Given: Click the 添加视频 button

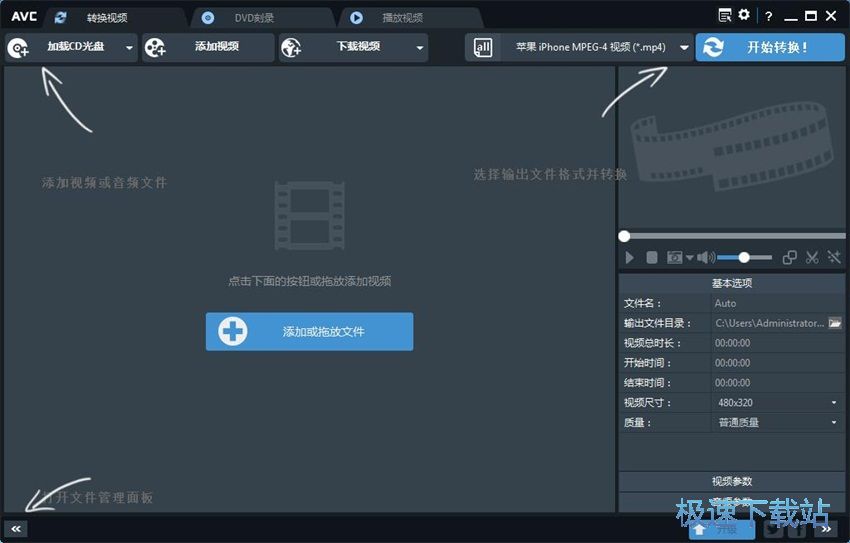Looking at the screenshot, I should coord(208,47).
